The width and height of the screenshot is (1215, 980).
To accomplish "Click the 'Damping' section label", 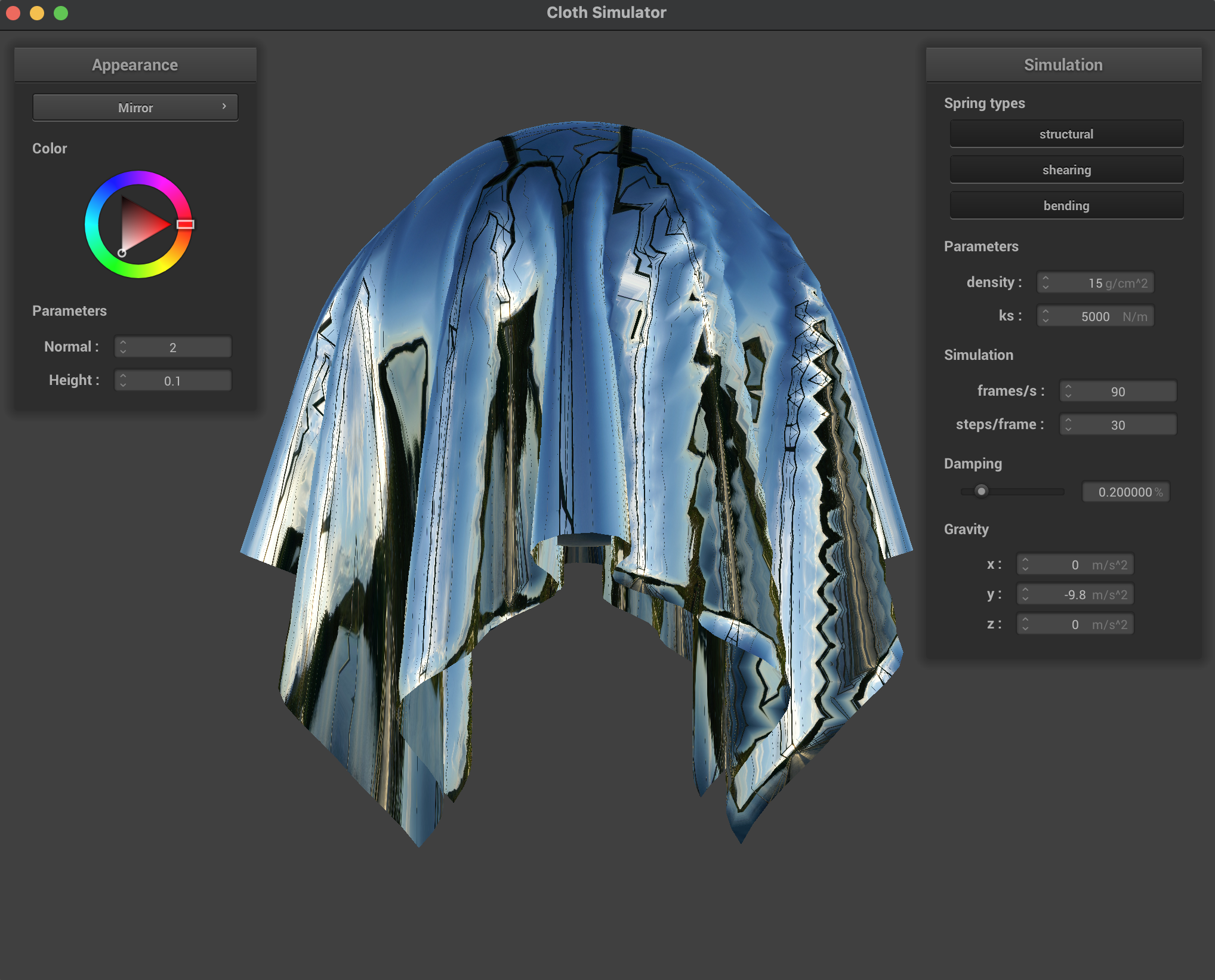I will pyautogui.click(x=973, y=463).
